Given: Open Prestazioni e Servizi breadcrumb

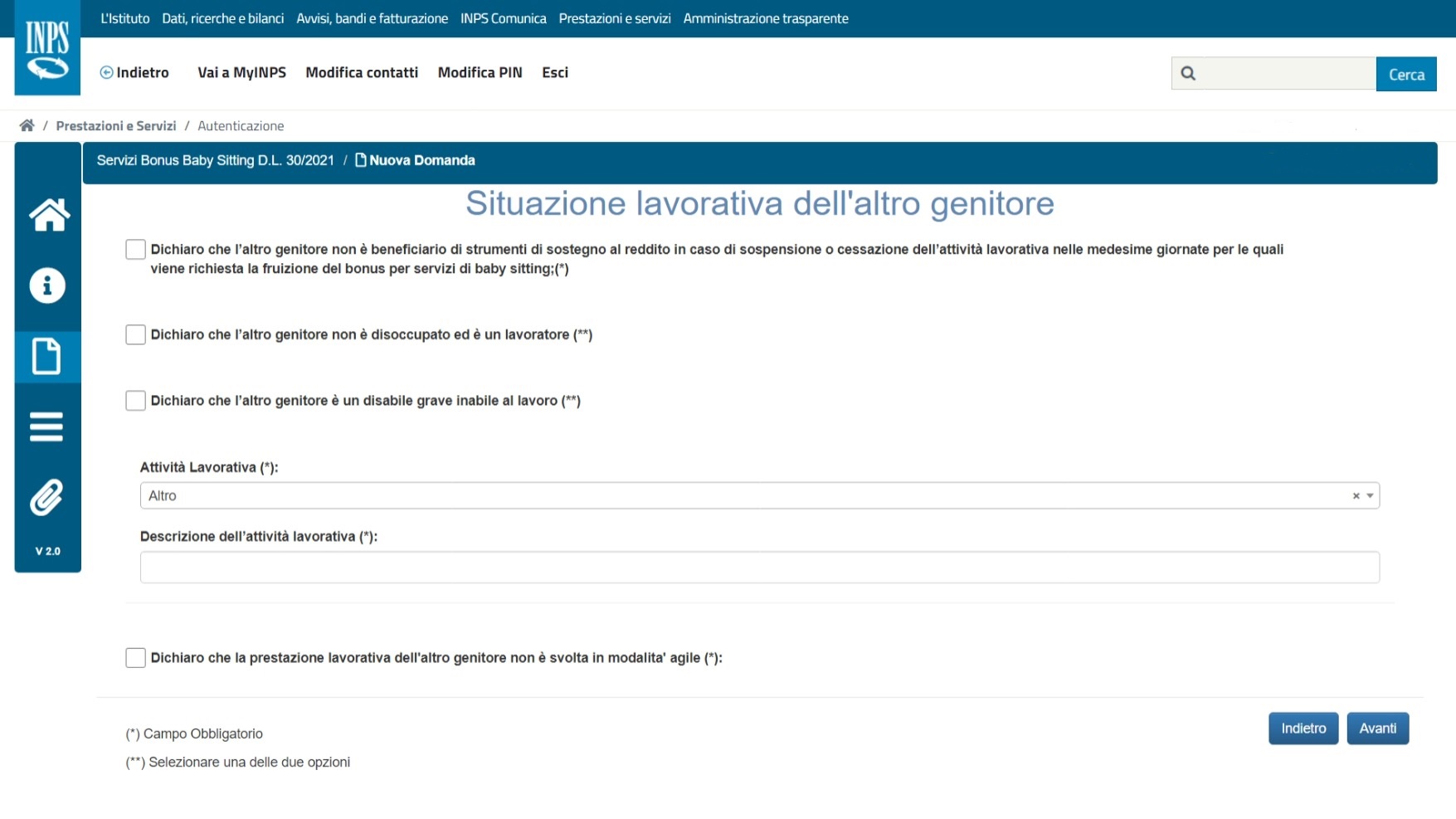Looking at the screenshot, I should pyautogui.click(x=116, y=125).
